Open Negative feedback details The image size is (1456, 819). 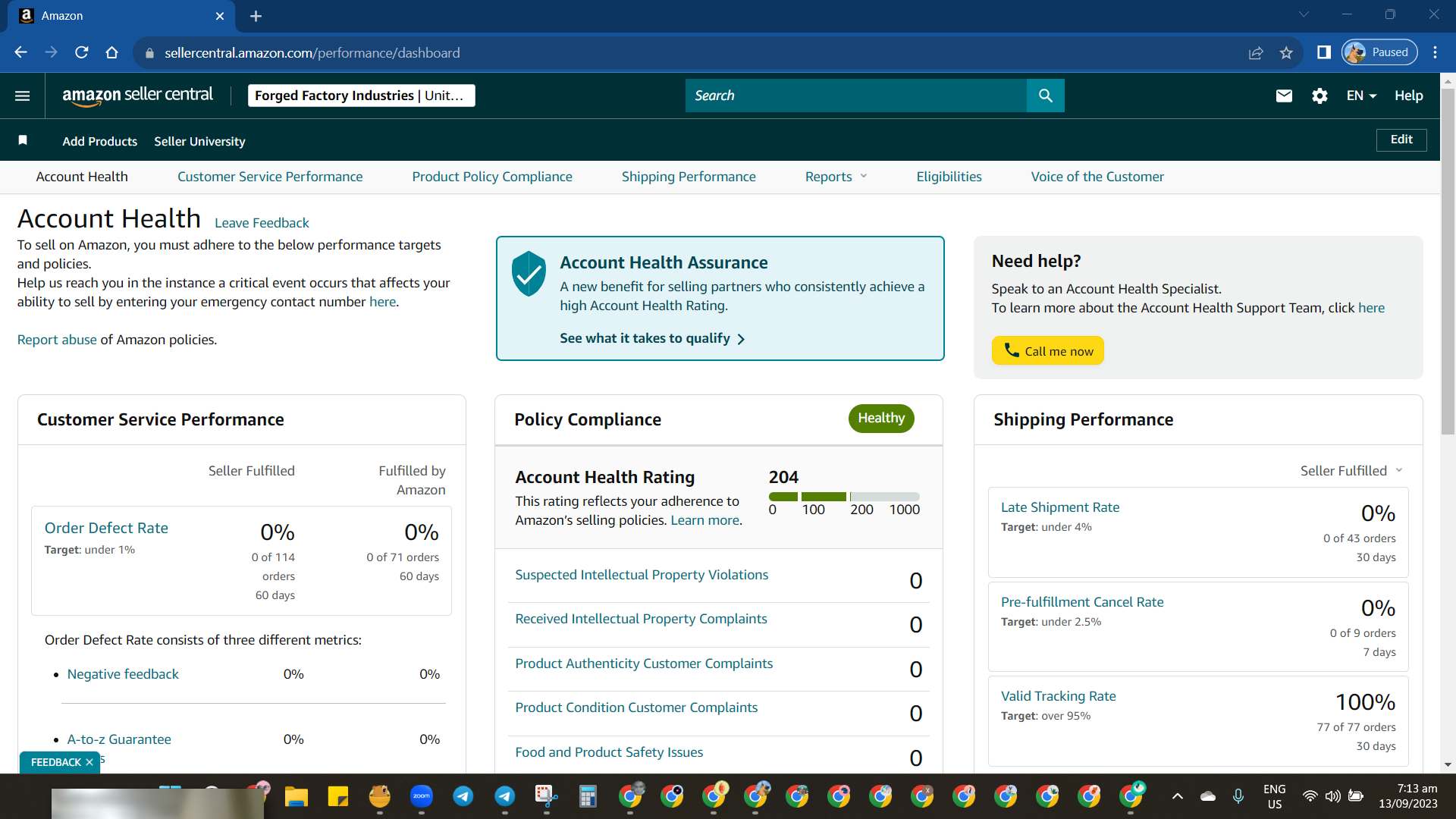tap(123, 674)
